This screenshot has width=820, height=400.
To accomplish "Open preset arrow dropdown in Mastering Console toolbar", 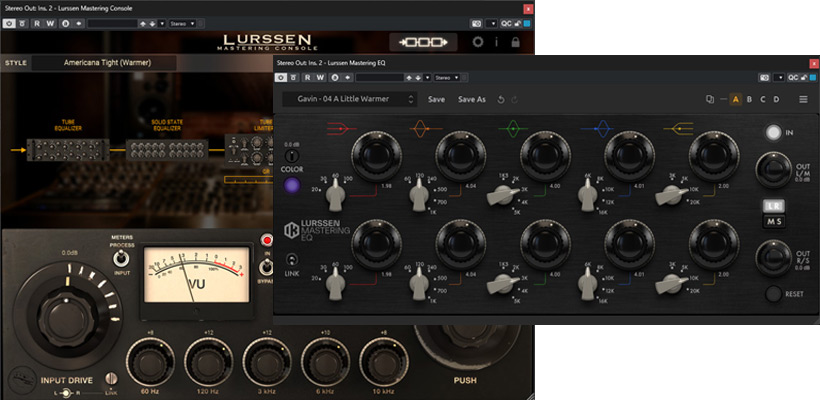I will (x=162, y=24).
